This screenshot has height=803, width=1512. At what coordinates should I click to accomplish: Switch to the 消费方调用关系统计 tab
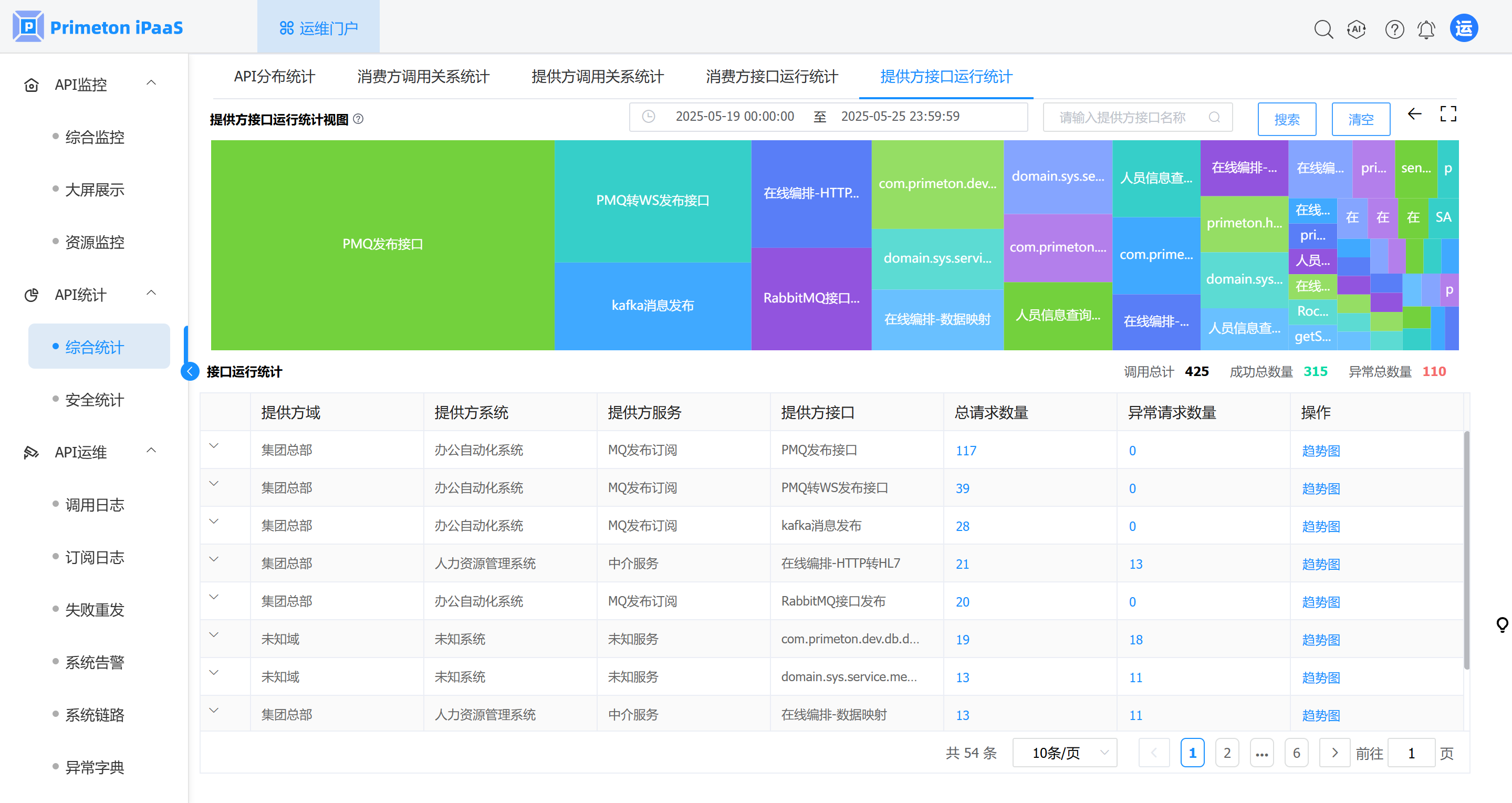423,76
